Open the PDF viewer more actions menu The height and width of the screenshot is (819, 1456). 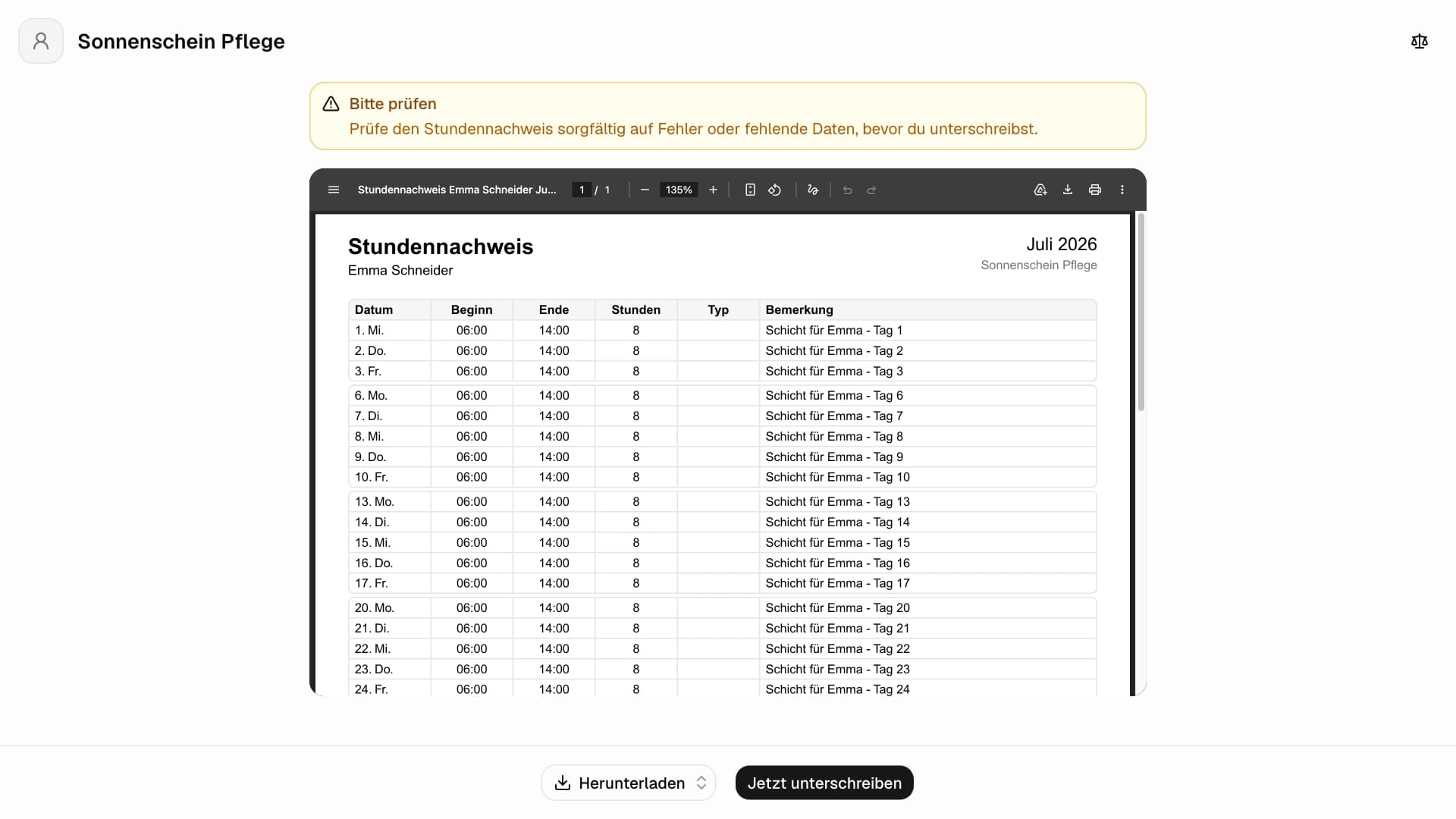pyautogui.click(x=1122, y=190)
